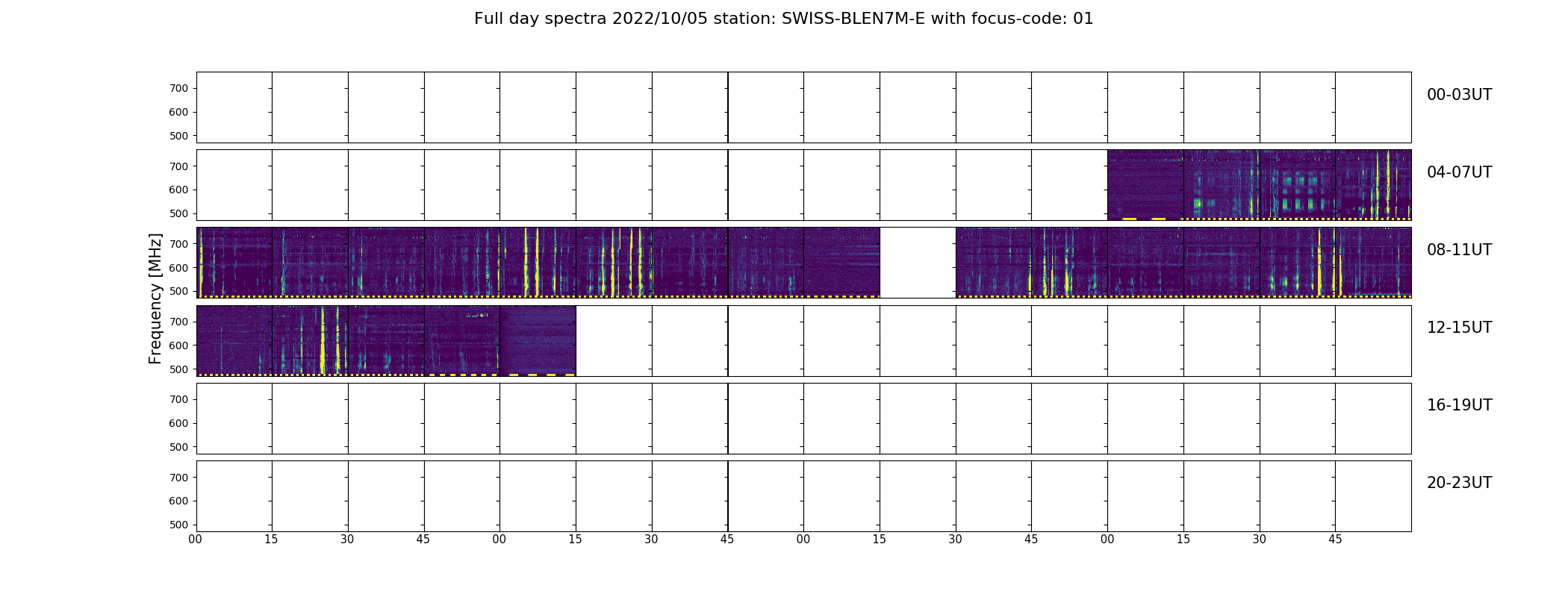The image size is (1568, 597).
Task: Select the "Frequency [MHz]" y-axis label
Action: 155,298
